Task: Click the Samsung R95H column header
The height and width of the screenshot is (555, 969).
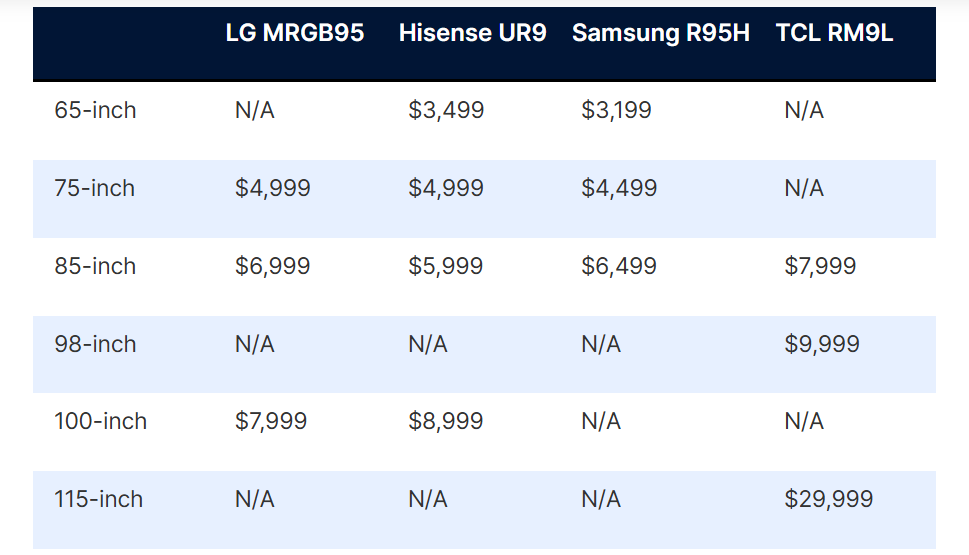Action: pyautogui.click(x=660, y=33)
